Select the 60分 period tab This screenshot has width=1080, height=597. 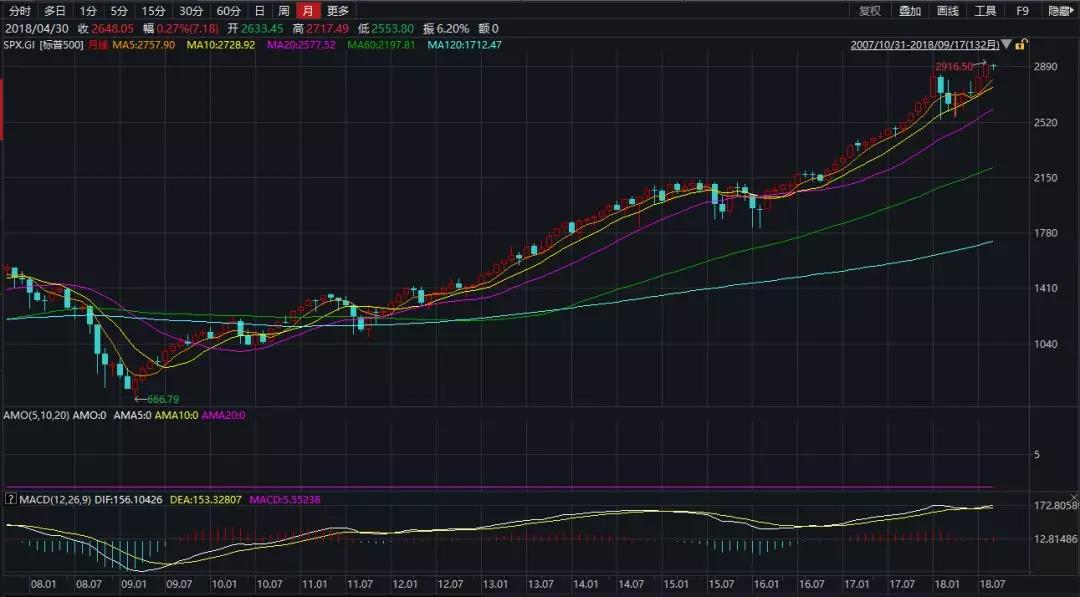point(228,10)
